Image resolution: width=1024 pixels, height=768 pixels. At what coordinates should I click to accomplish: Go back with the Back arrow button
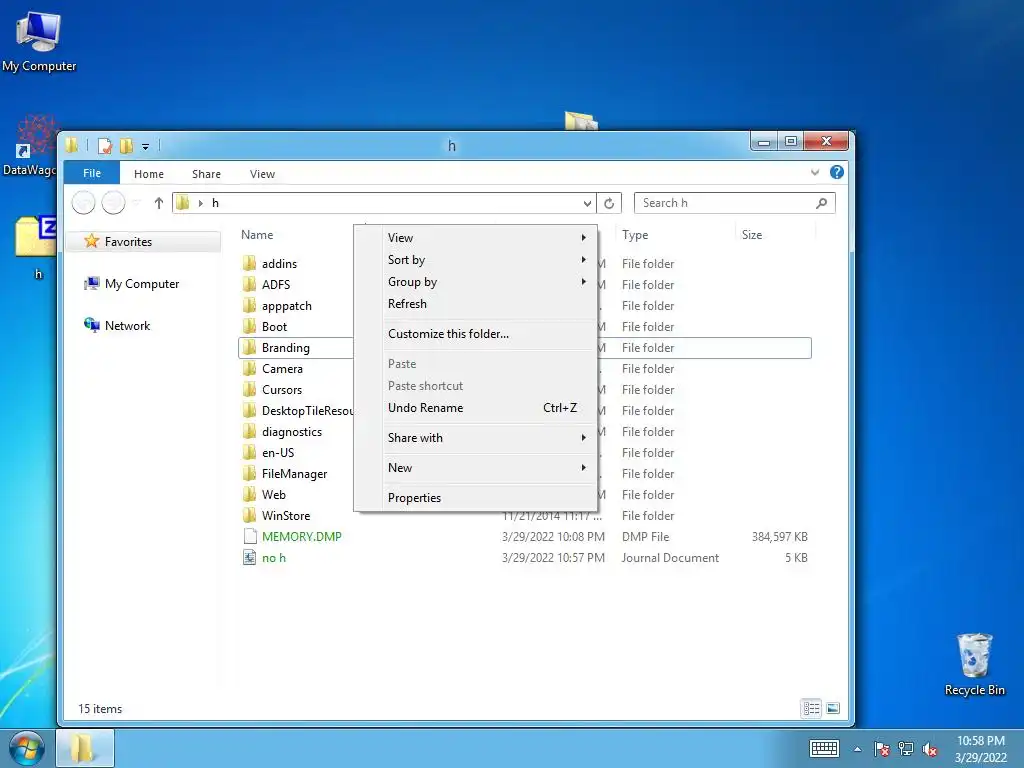click(84, 203)
